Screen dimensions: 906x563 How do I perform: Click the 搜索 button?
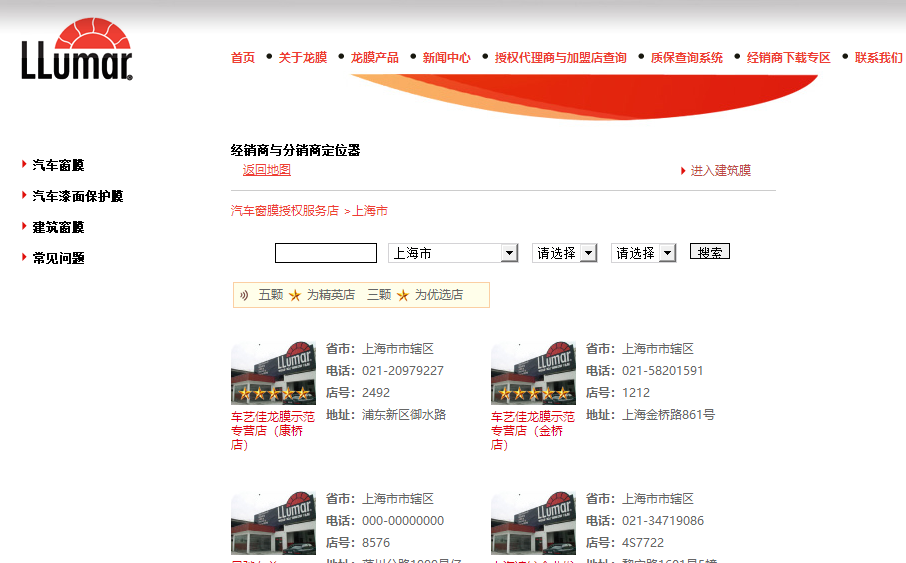[x=710, y=251]
